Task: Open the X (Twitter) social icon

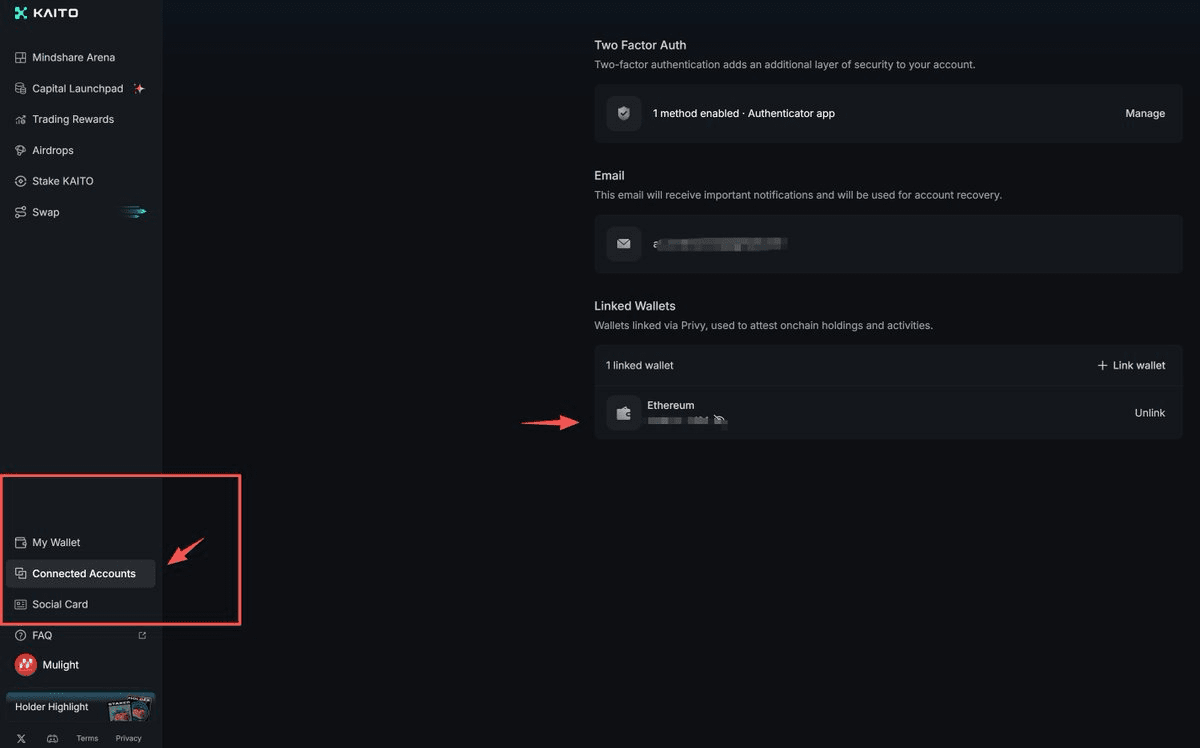Action: [x=21, y=739]
